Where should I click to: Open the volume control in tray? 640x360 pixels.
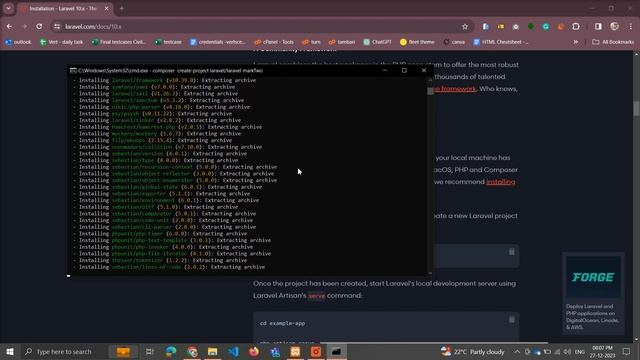567,351
